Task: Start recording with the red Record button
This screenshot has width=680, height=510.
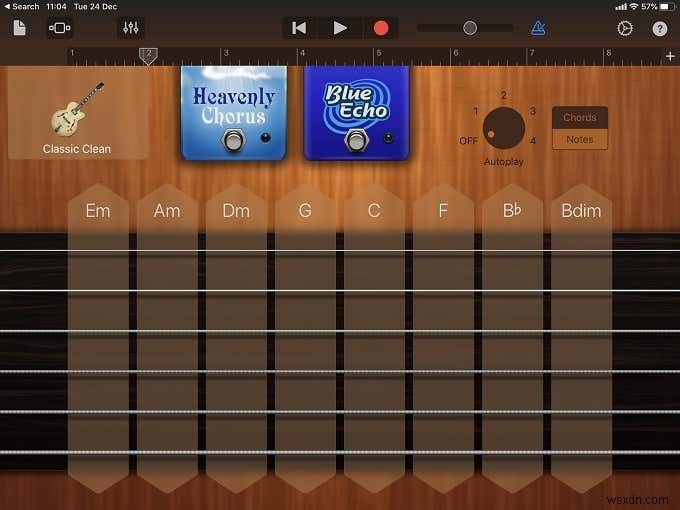Action: click(381, 28)
